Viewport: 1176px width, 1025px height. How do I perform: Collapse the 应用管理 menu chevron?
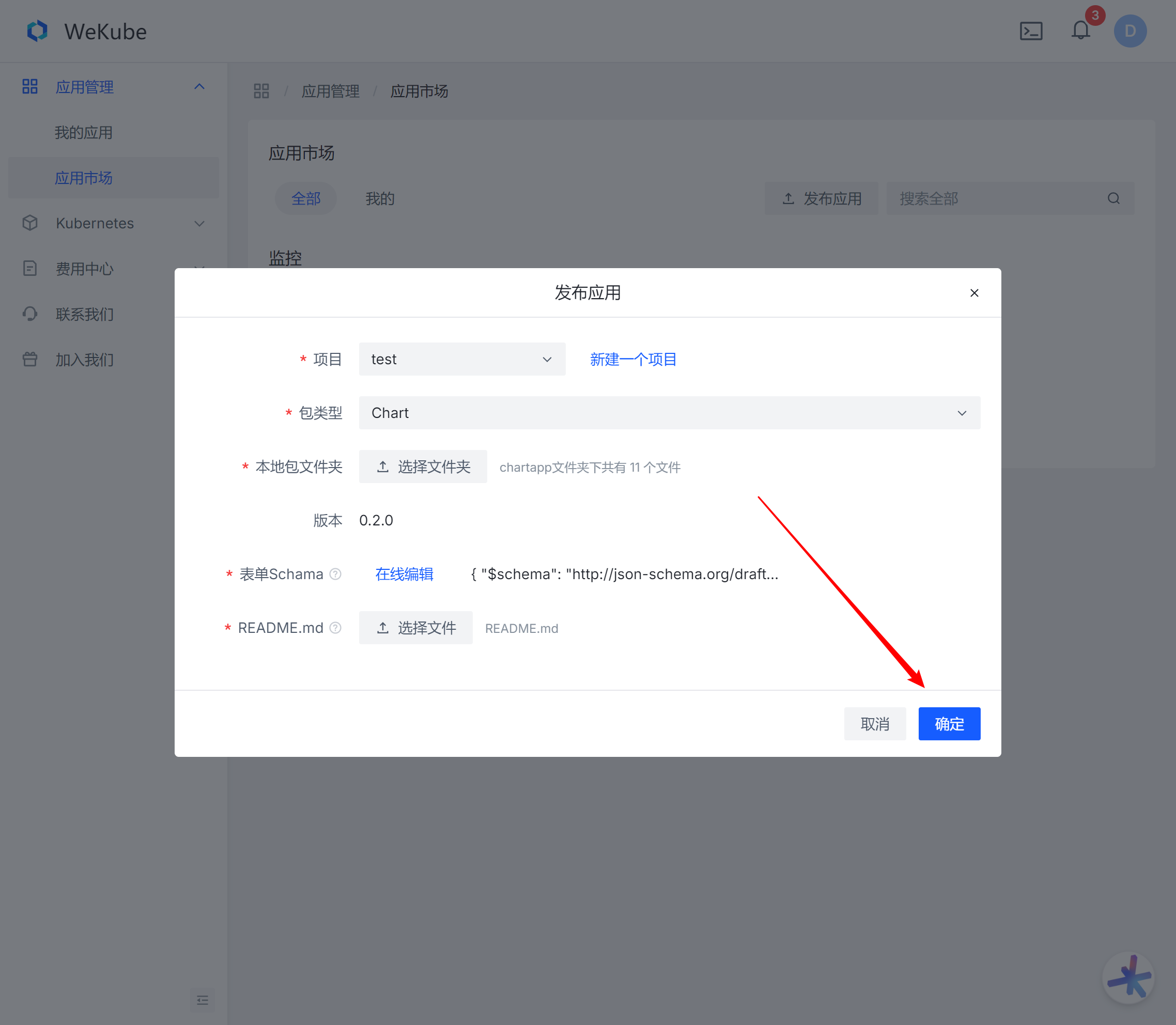point(199,86)
